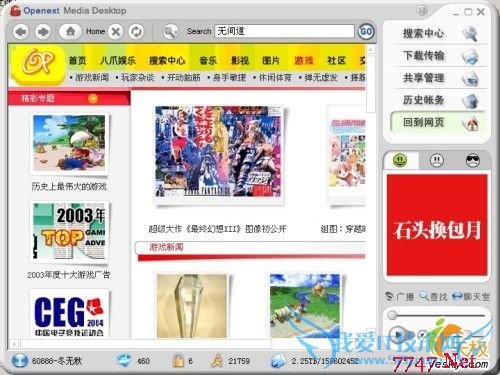The height and width of the screenshot is (375, 500).
Task: Click the 游戏新闻 section header
Action: coord(166,247)
